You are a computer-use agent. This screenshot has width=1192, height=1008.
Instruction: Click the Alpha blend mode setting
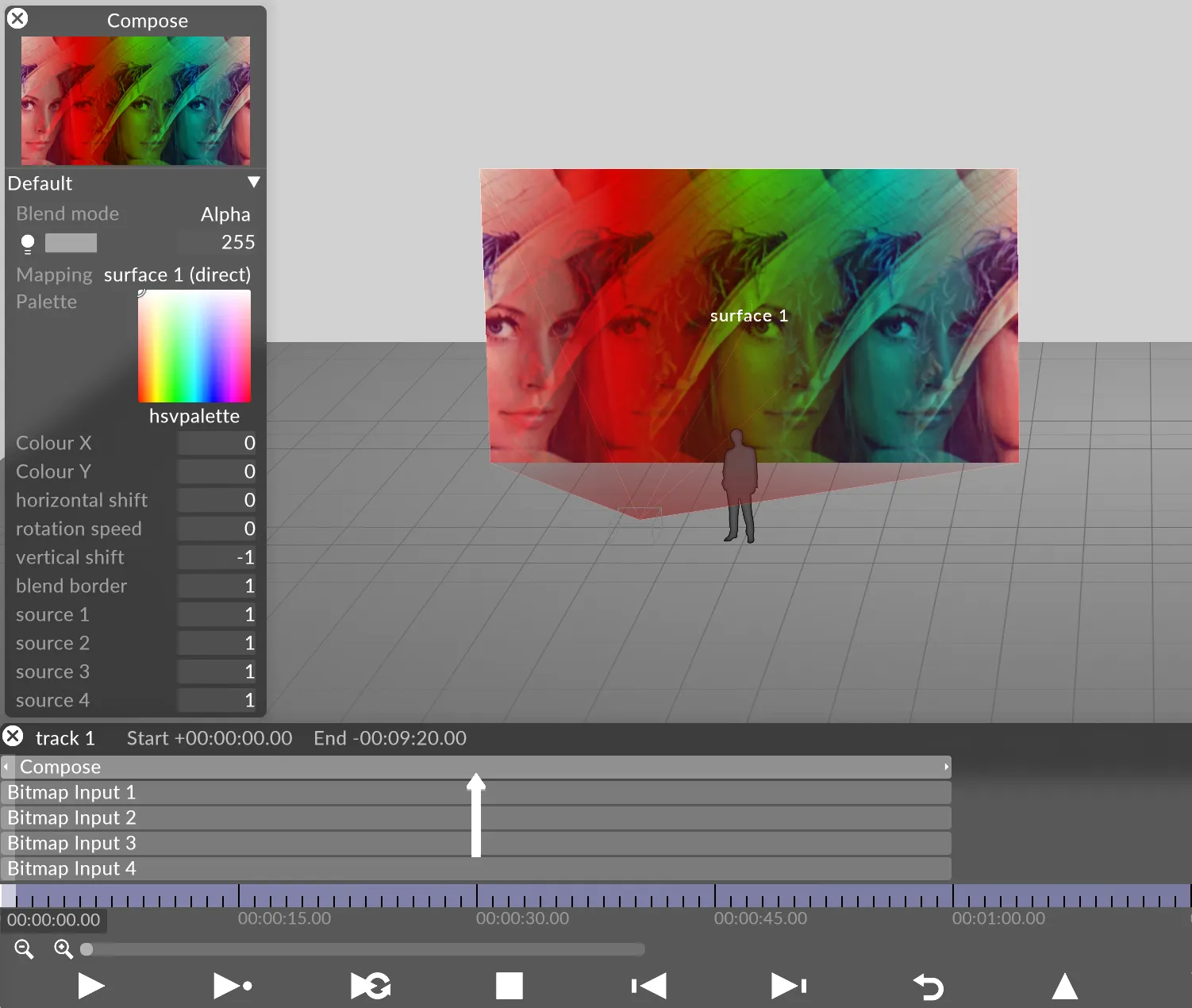[x=225, y=214]
